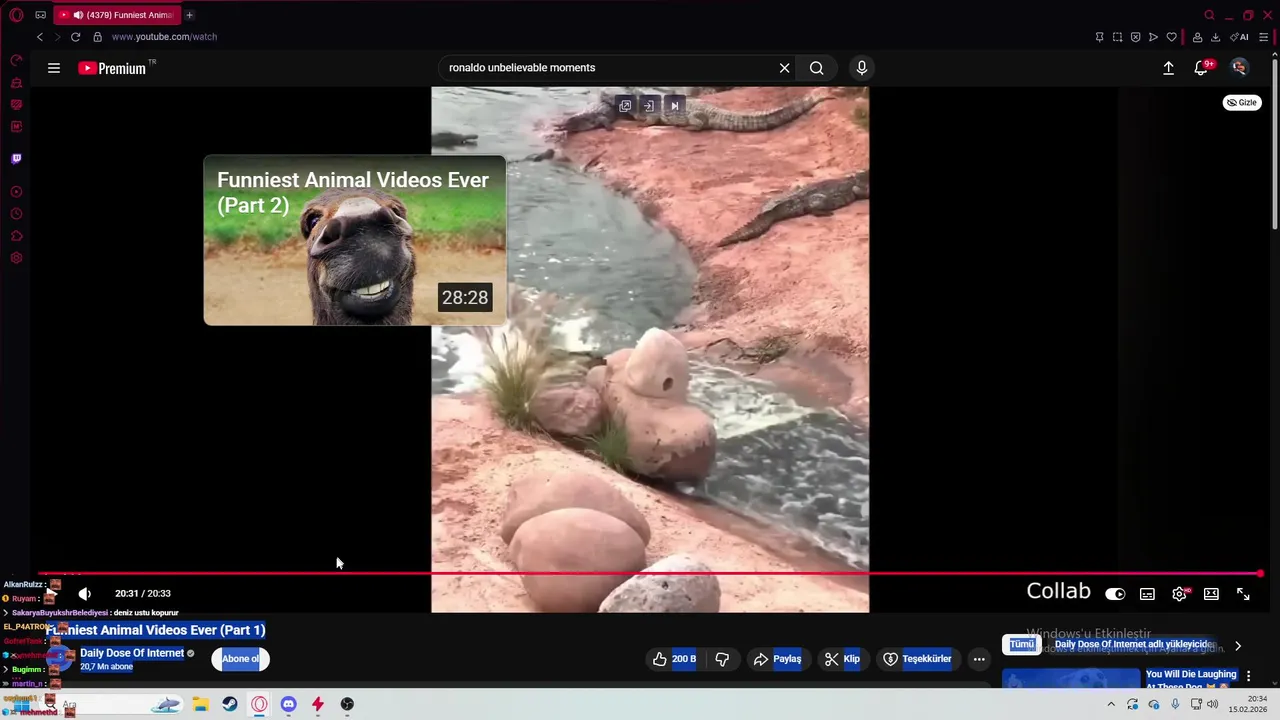Open the Opera workspaces icon beside the tab

click(40, 15)
